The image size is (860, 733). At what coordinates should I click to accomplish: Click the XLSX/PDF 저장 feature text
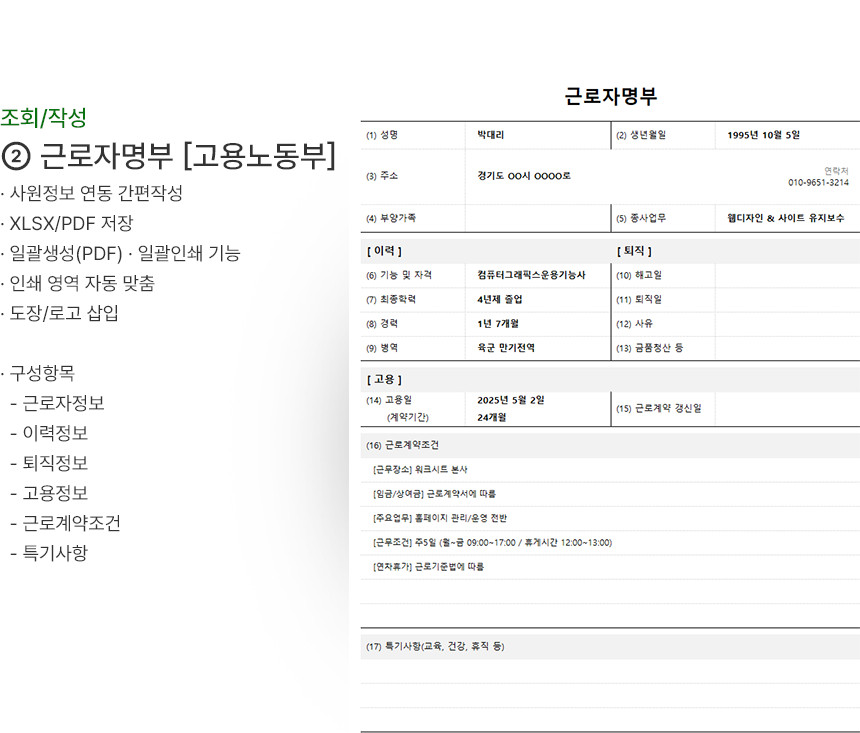point(71,223)
